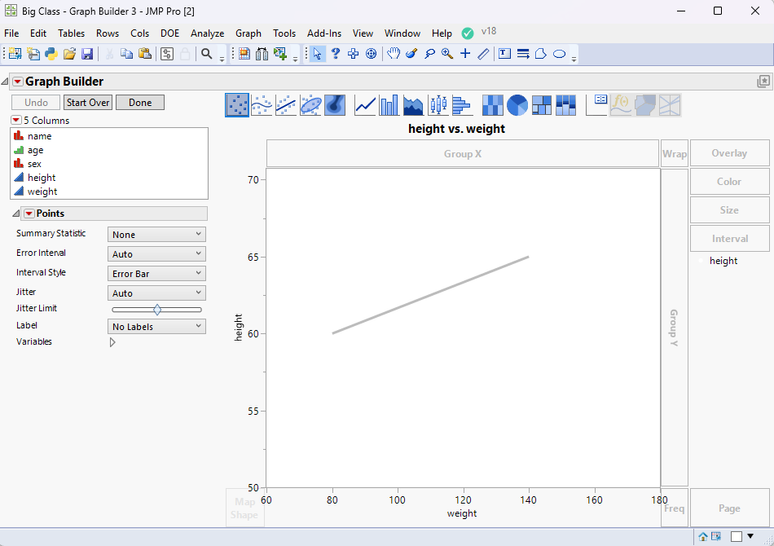
Task: Collapse the Points panel section
Action: tap(16, 214)
